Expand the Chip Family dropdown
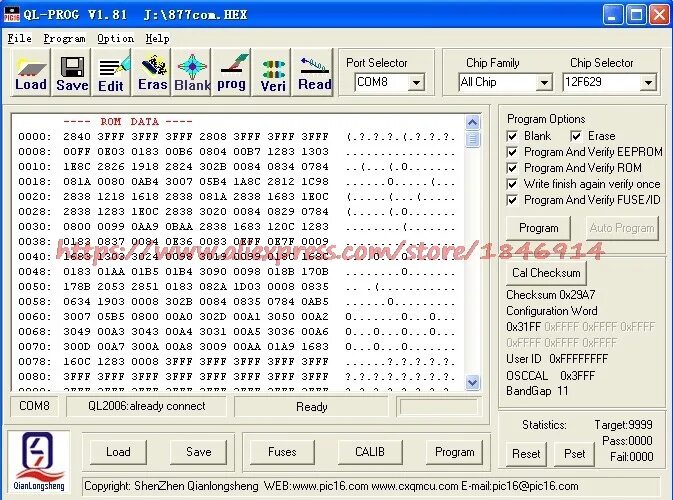 (544, 82)
